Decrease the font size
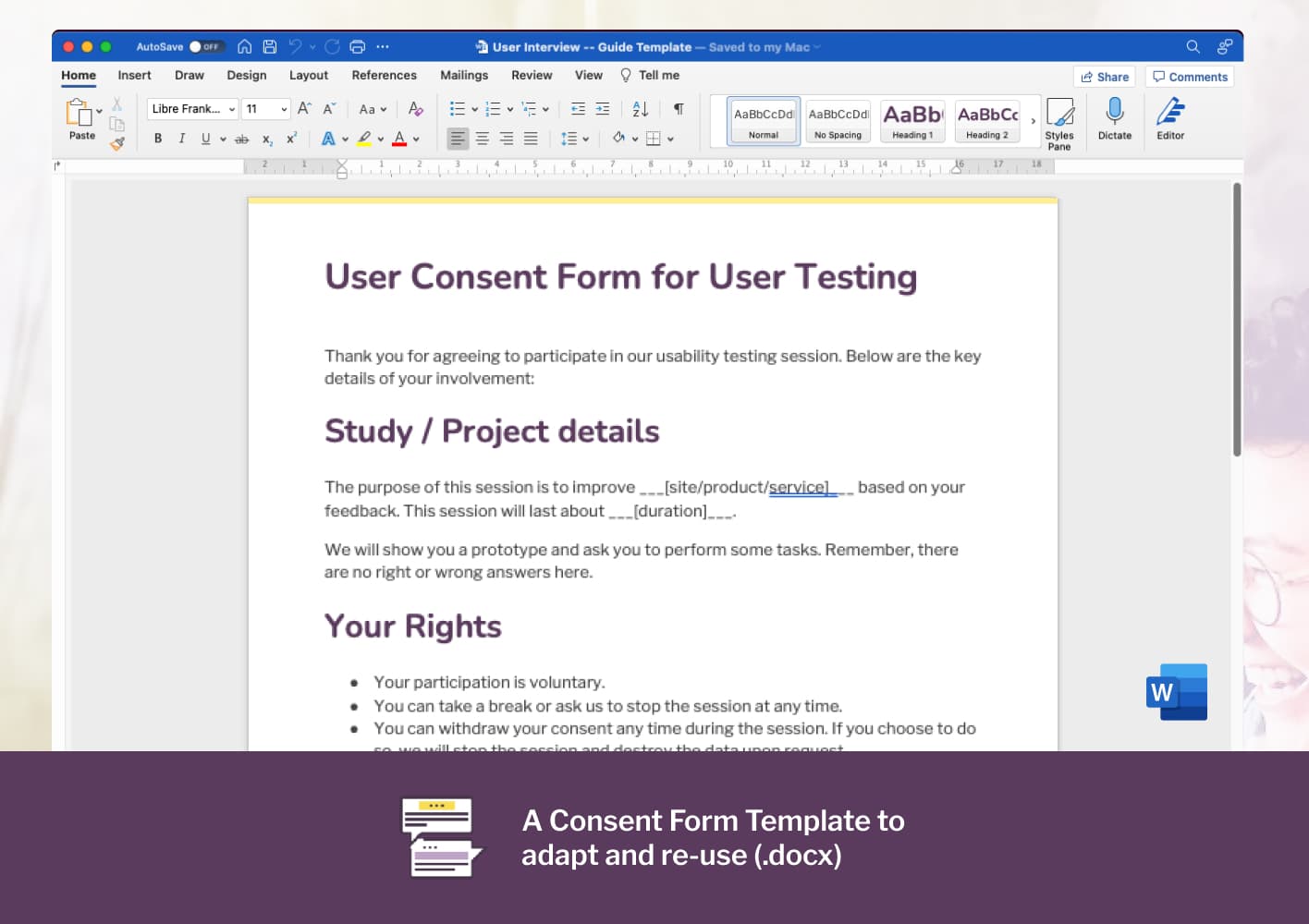The width and height of the screenshot is (1309, 924). point(328,109)
